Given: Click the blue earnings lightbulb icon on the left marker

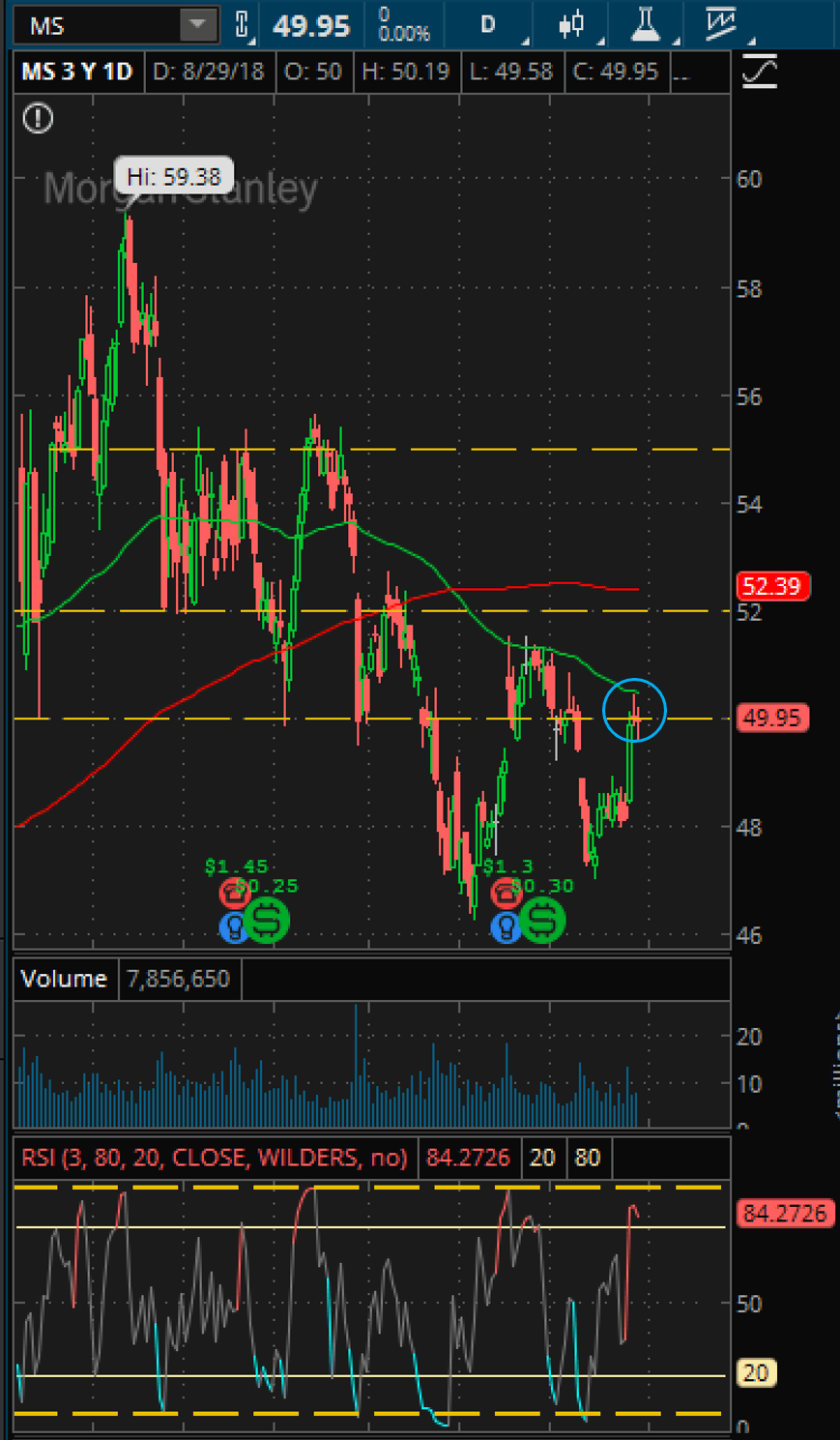Looking at the screenshot, I should (232, 928).
